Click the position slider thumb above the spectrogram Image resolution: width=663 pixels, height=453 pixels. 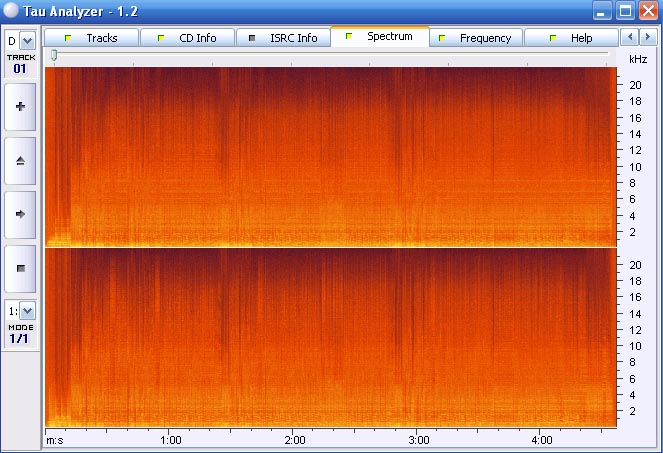coord(54,56)
